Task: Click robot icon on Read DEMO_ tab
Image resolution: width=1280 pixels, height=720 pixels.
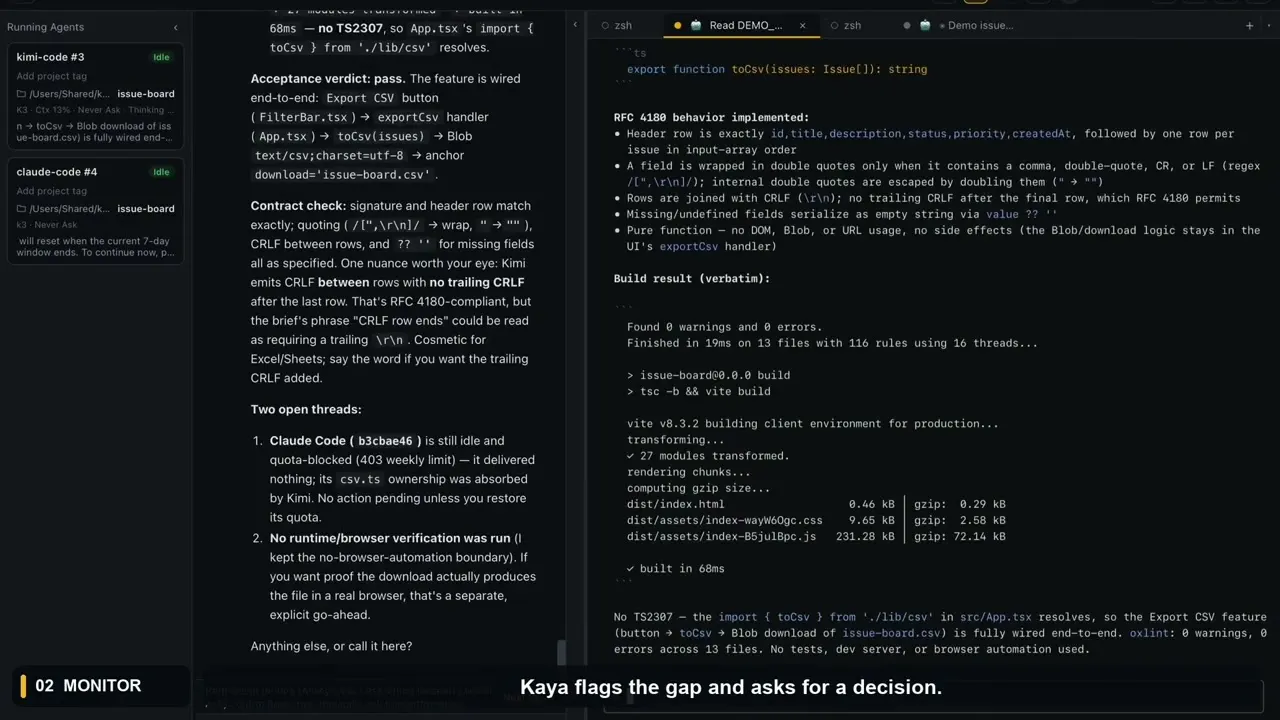Action: pyautogui.click(x=696, y=25)
